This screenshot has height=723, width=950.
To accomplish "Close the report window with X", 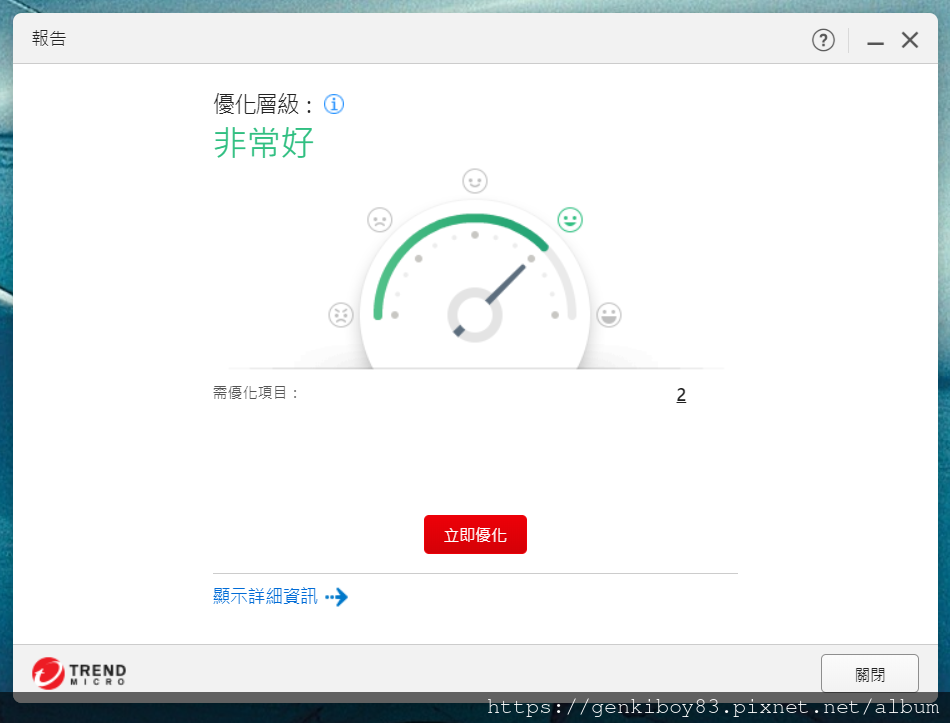I will coord(909,41).
